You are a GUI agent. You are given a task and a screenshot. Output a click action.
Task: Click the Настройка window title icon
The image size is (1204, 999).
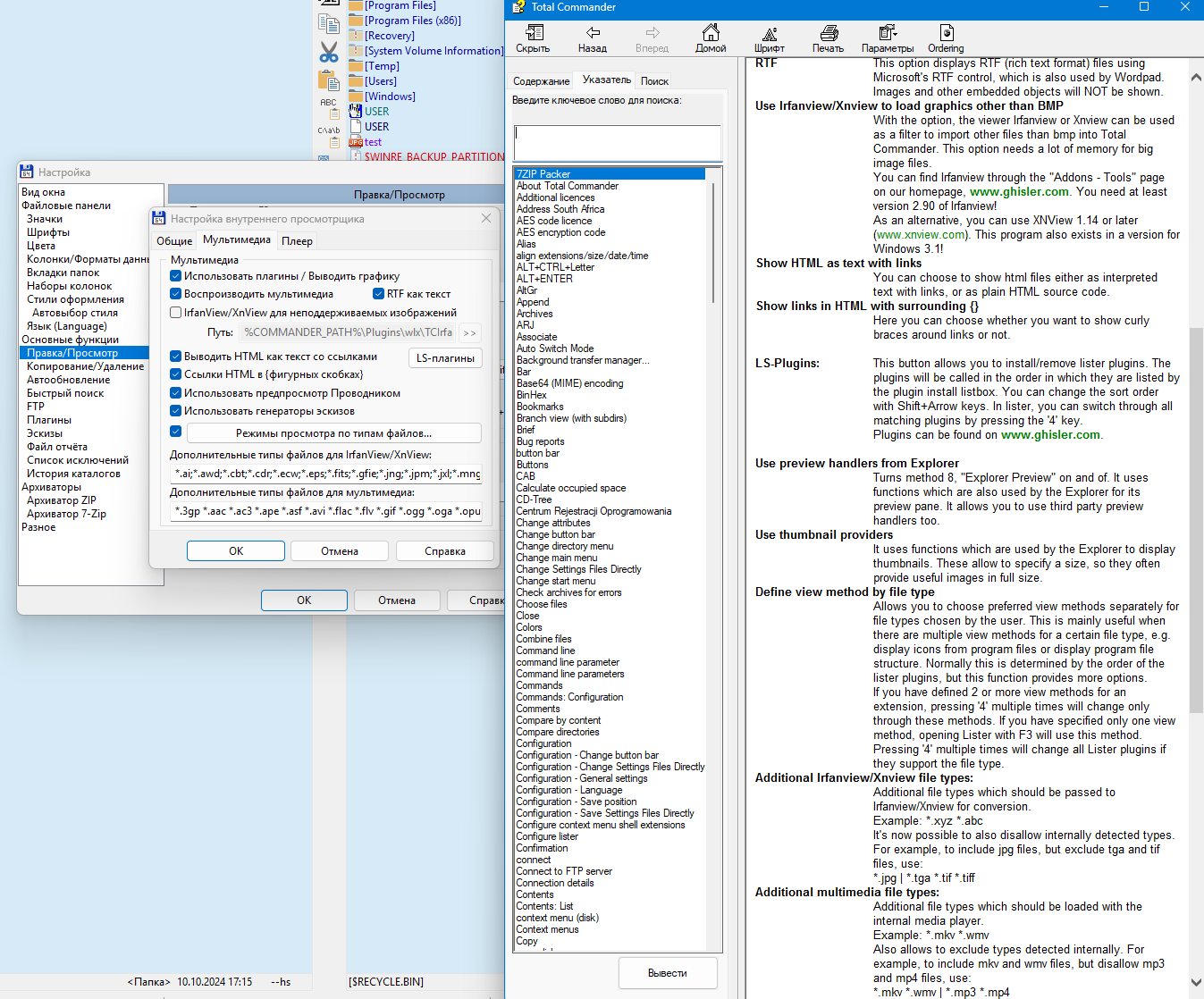point(27,172)
